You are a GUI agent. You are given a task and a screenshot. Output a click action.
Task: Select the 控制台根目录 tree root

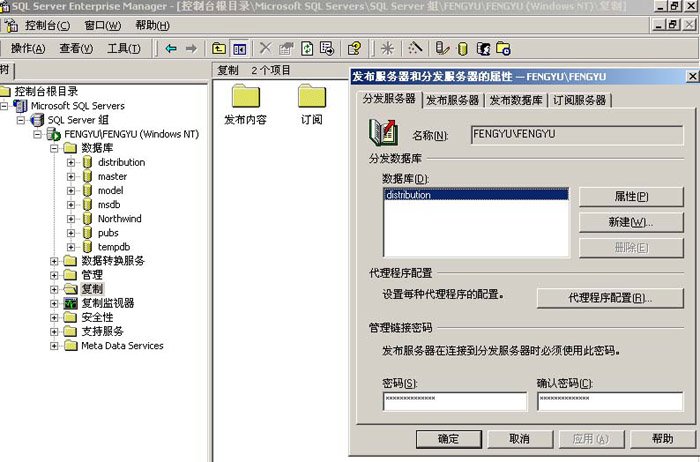coord(46,92)
